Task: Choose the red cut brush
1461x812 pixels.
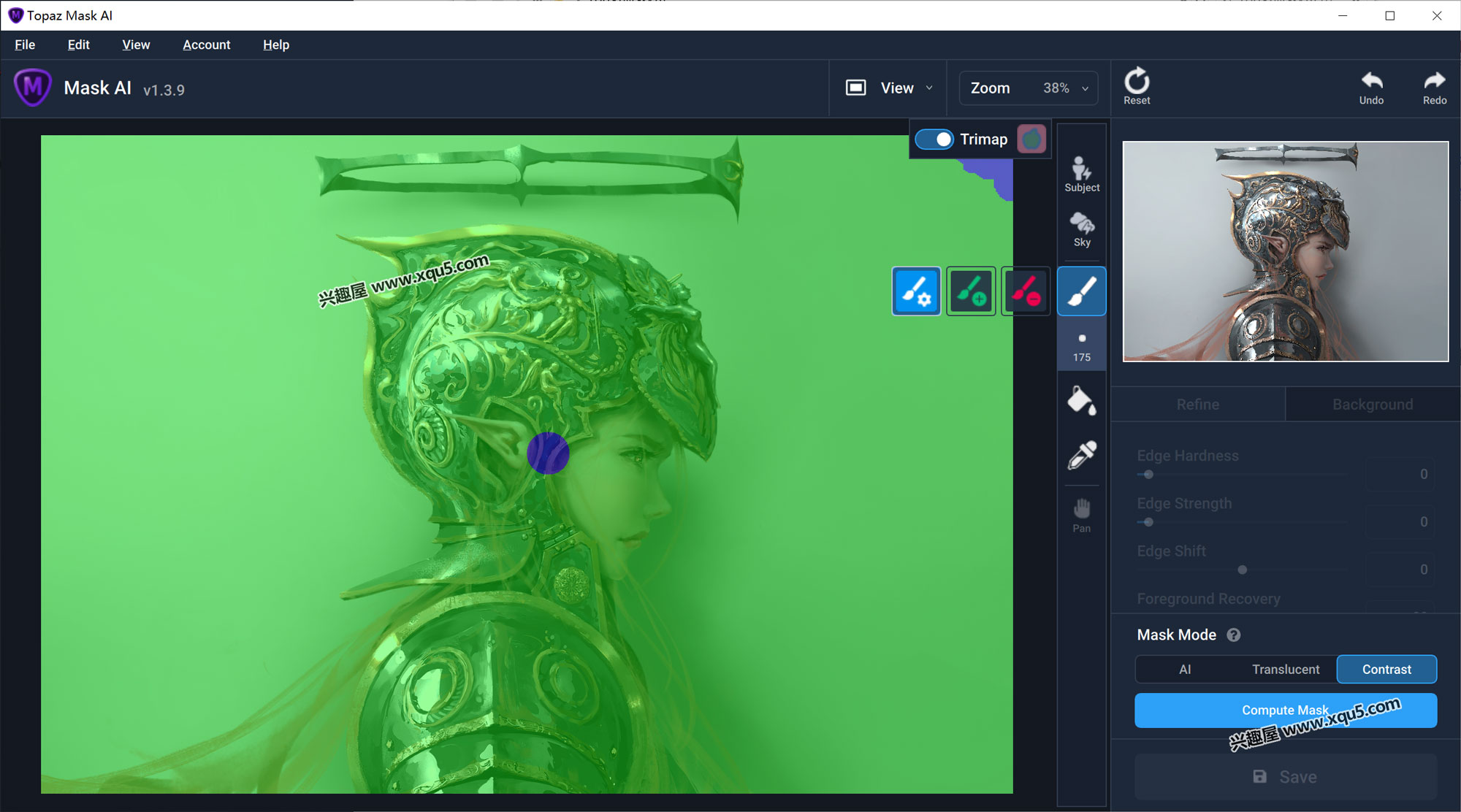Action: pyautogui.click(x=1026, y=291)
